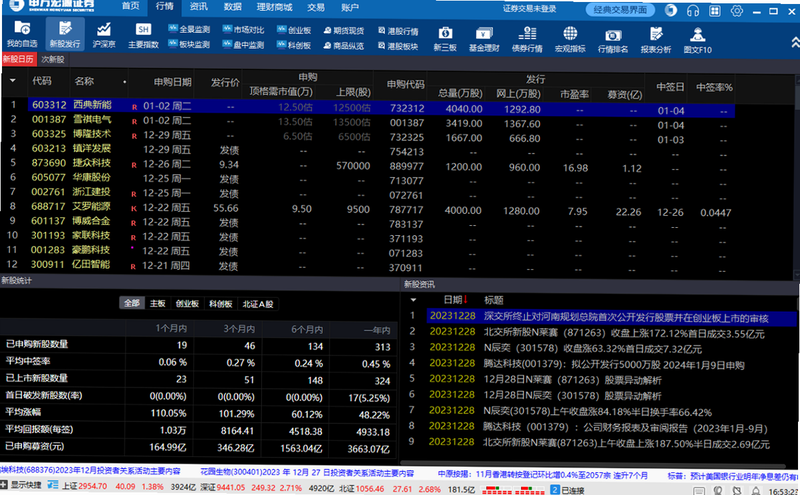Select the 科创板 statistics filter
The image size is (800, 495).
(221, 304)
